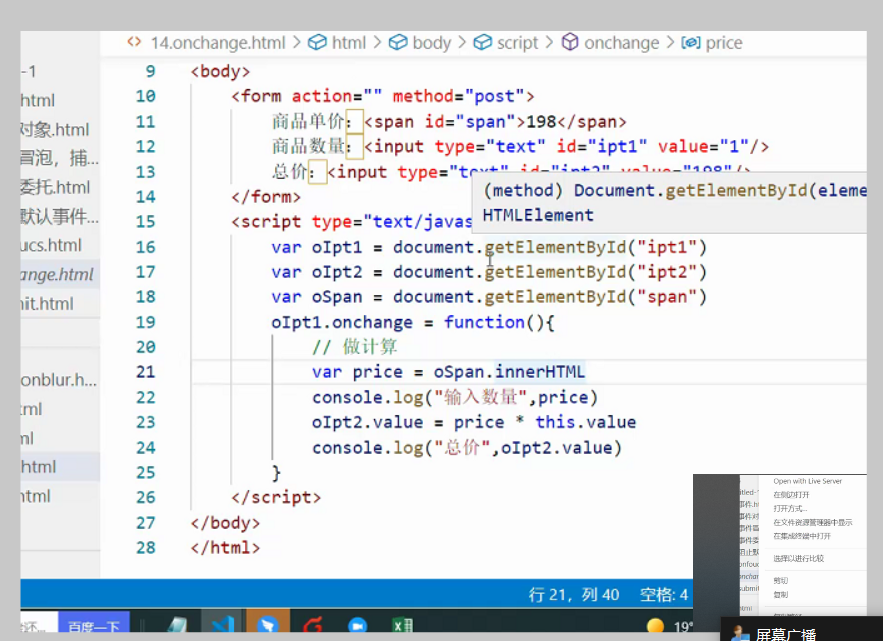Image resolution: width=883 pixels, height=641 pixels.
Task: Click oIpt1.onchange on line 19
Action: [342, 322]
